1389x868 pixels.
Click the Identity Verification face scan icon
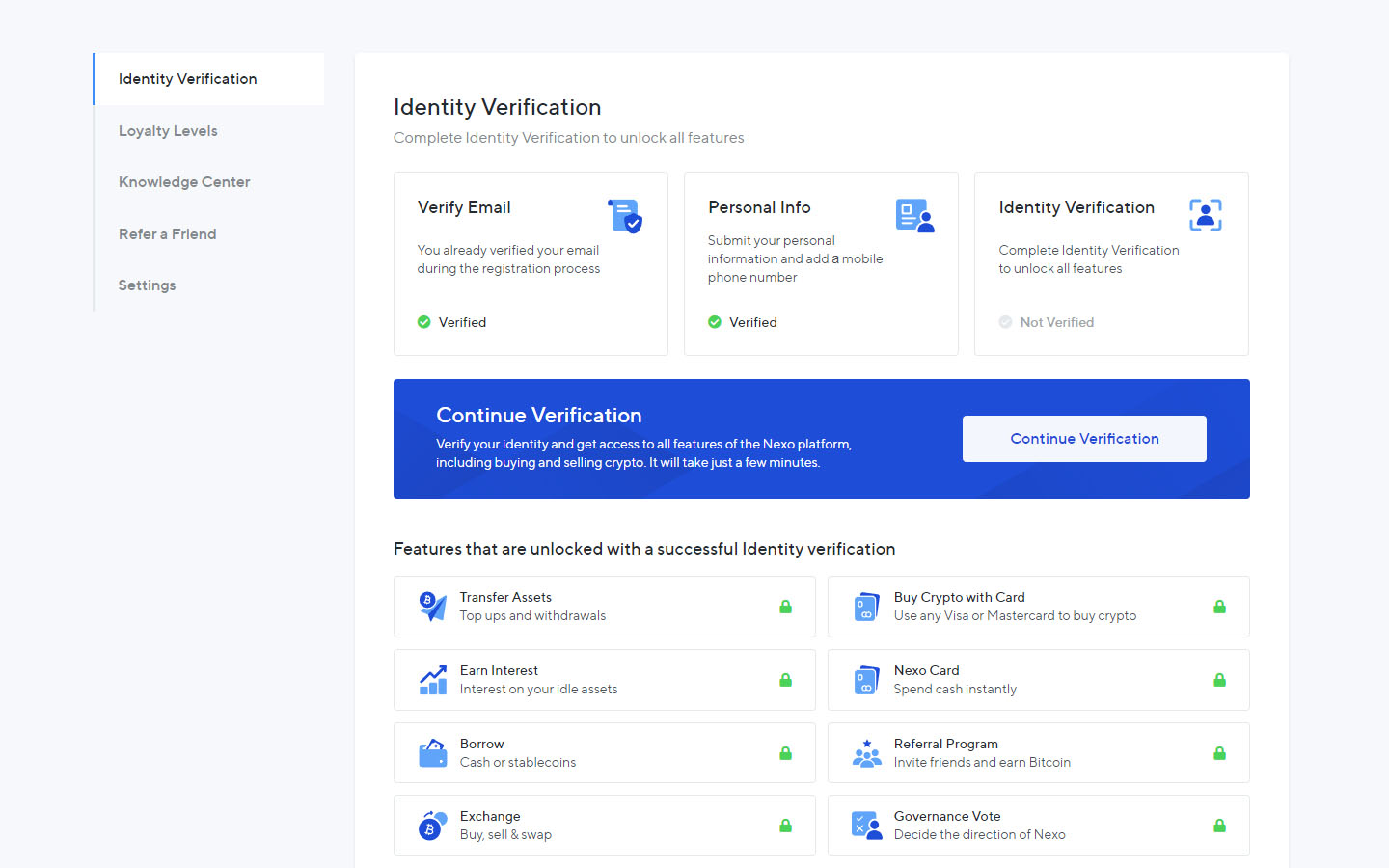point(1206,215)
